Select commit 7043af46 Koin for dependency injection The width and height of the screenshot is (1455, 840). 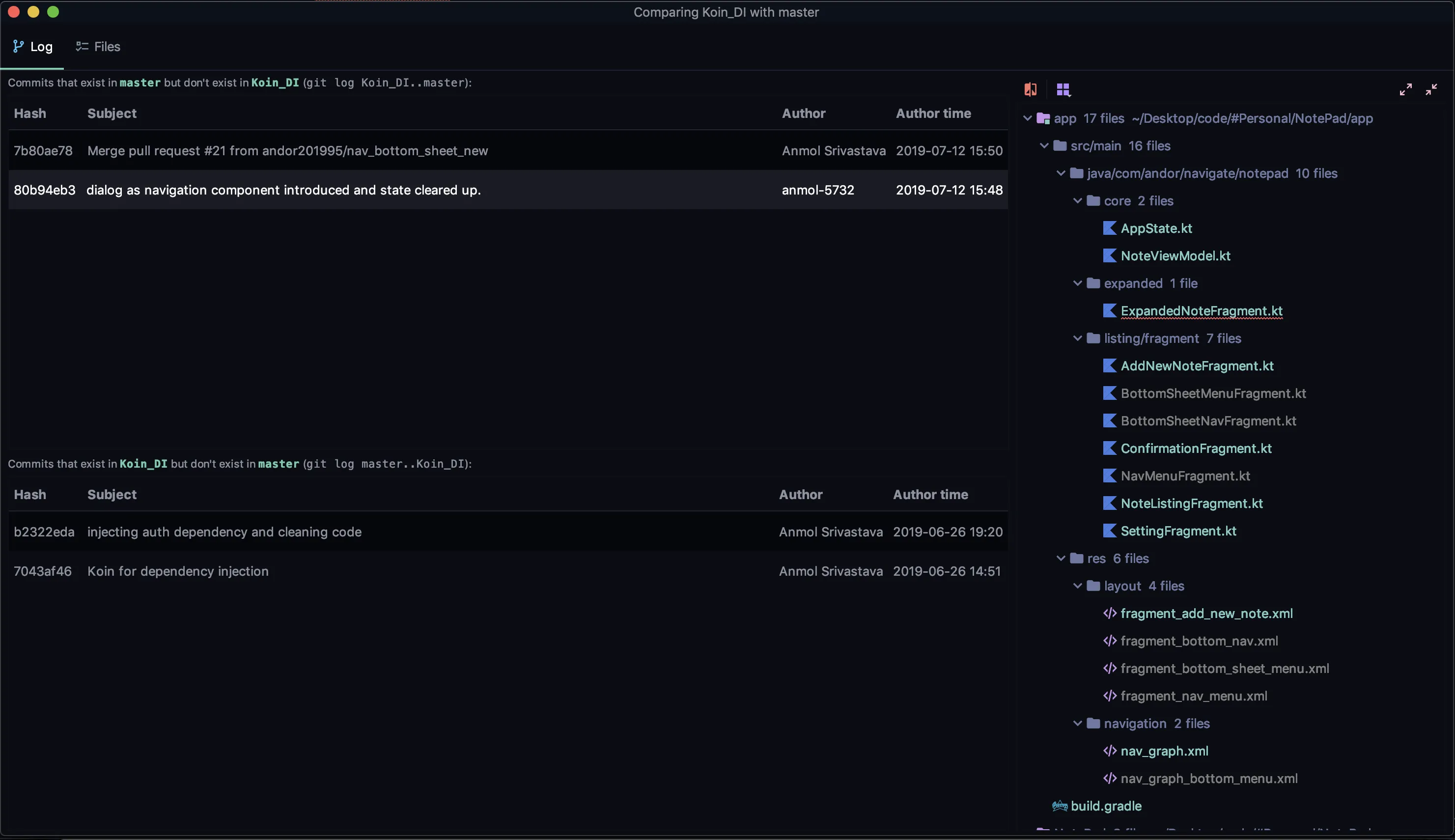tap(508, 571)
